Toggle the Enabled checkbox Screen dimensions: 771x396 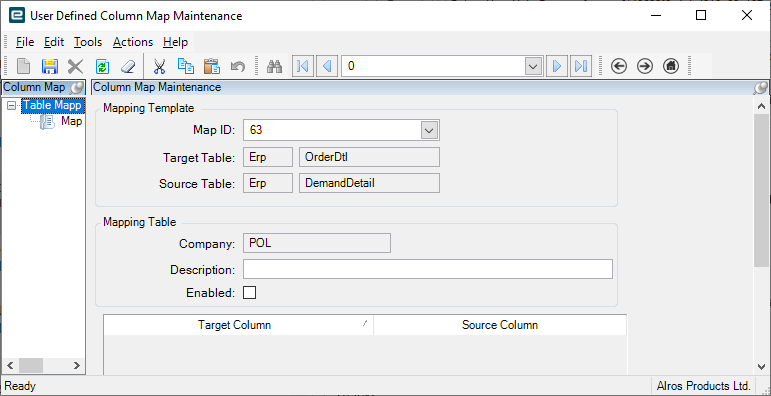point(250,293)
